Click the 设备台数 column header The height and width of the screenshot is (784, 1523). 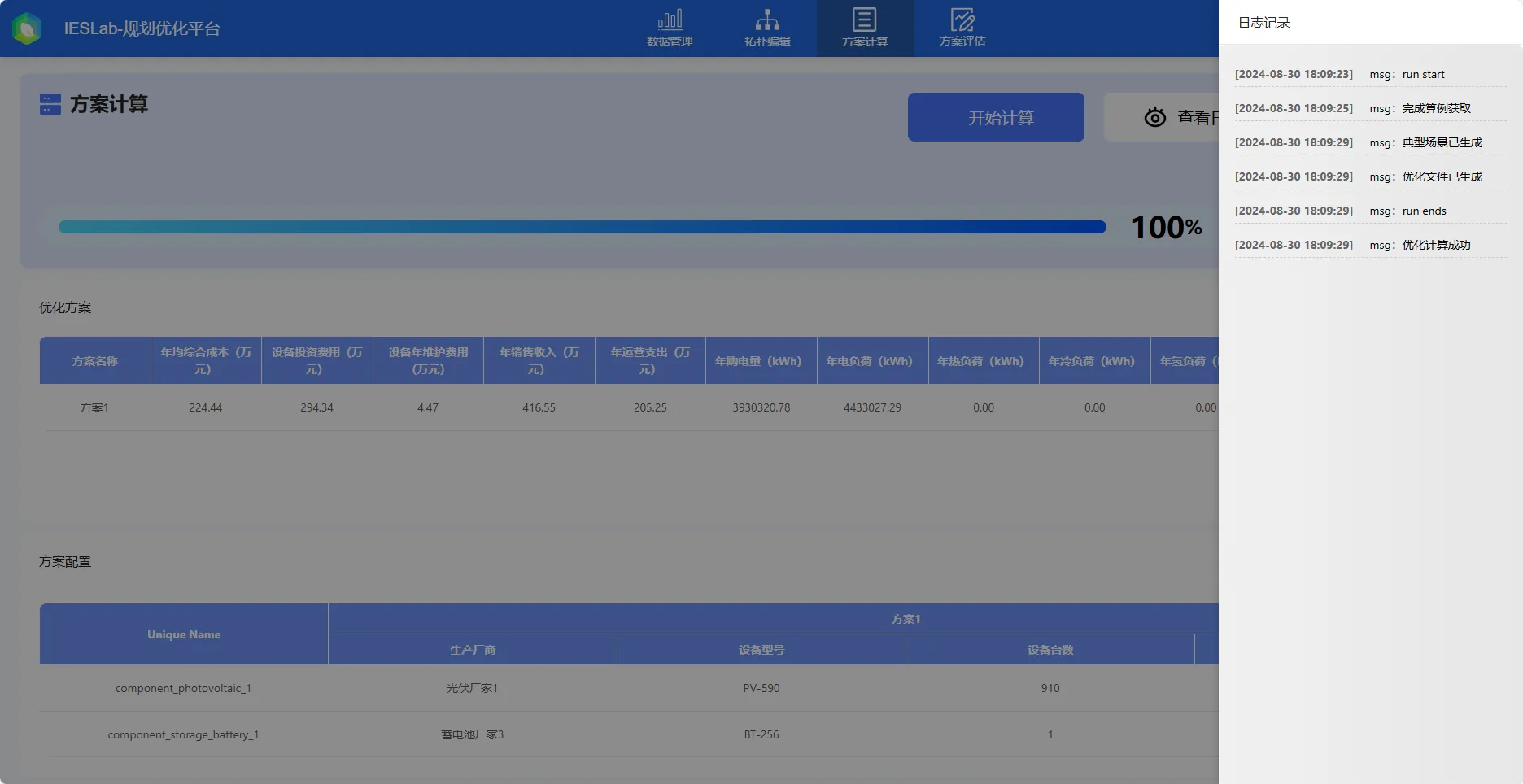[1050, 650]
